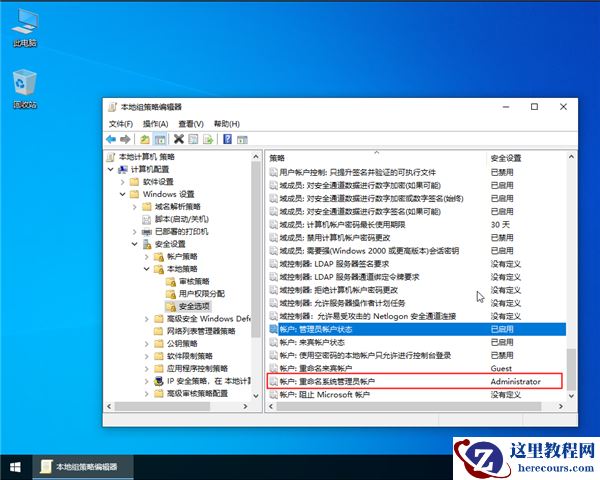Click the Back arrow toolbar icon

[111, 139]
